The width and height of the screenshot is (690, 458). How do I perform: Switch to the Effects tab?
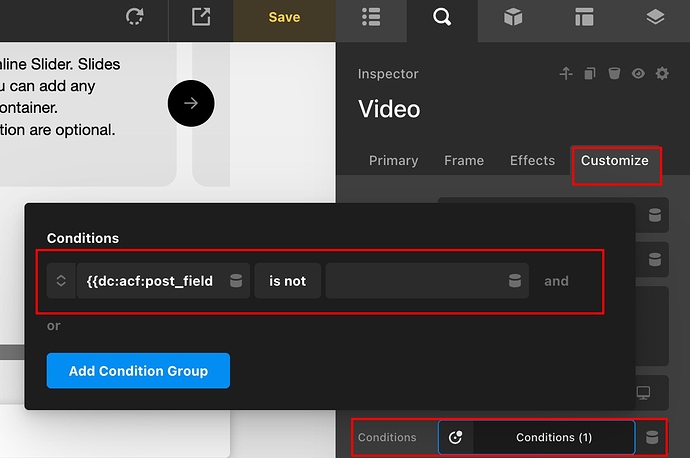click(x=532, y=161)
